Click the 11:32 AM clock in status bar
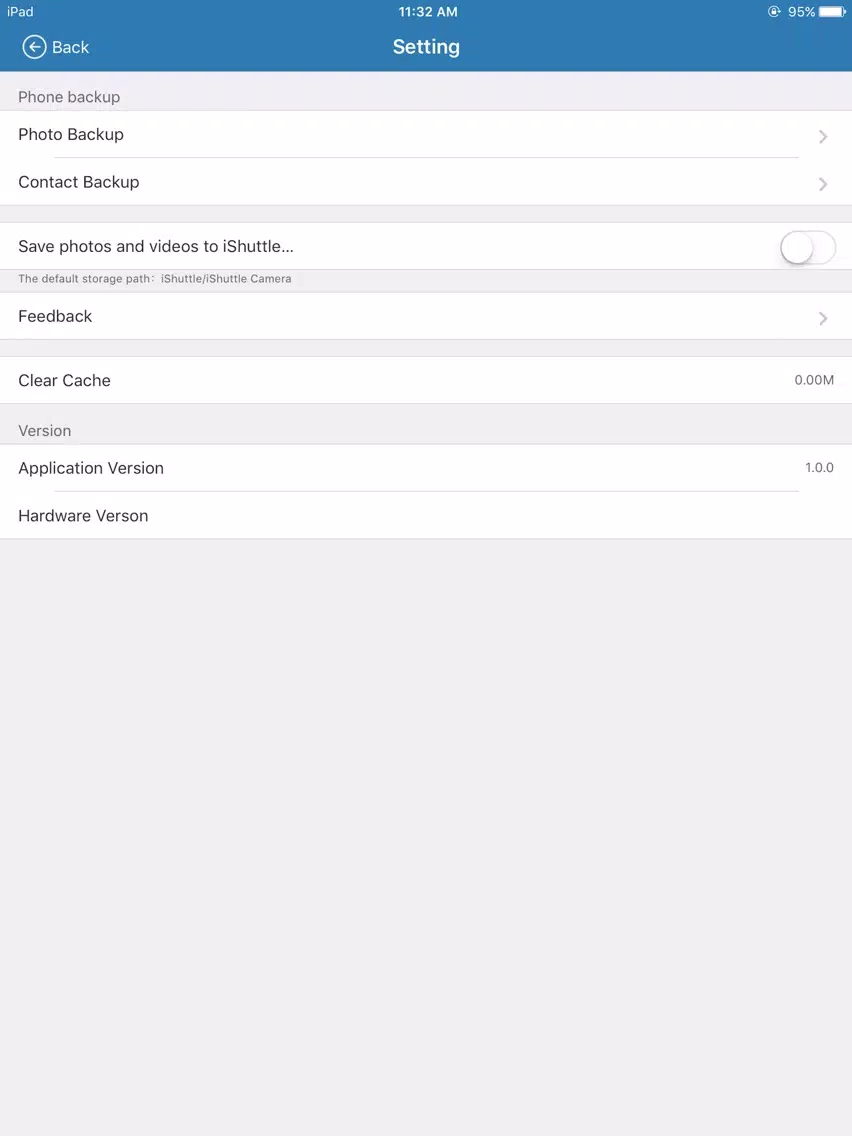Viewport: 852px width, 1136px height. pos(427,12)
